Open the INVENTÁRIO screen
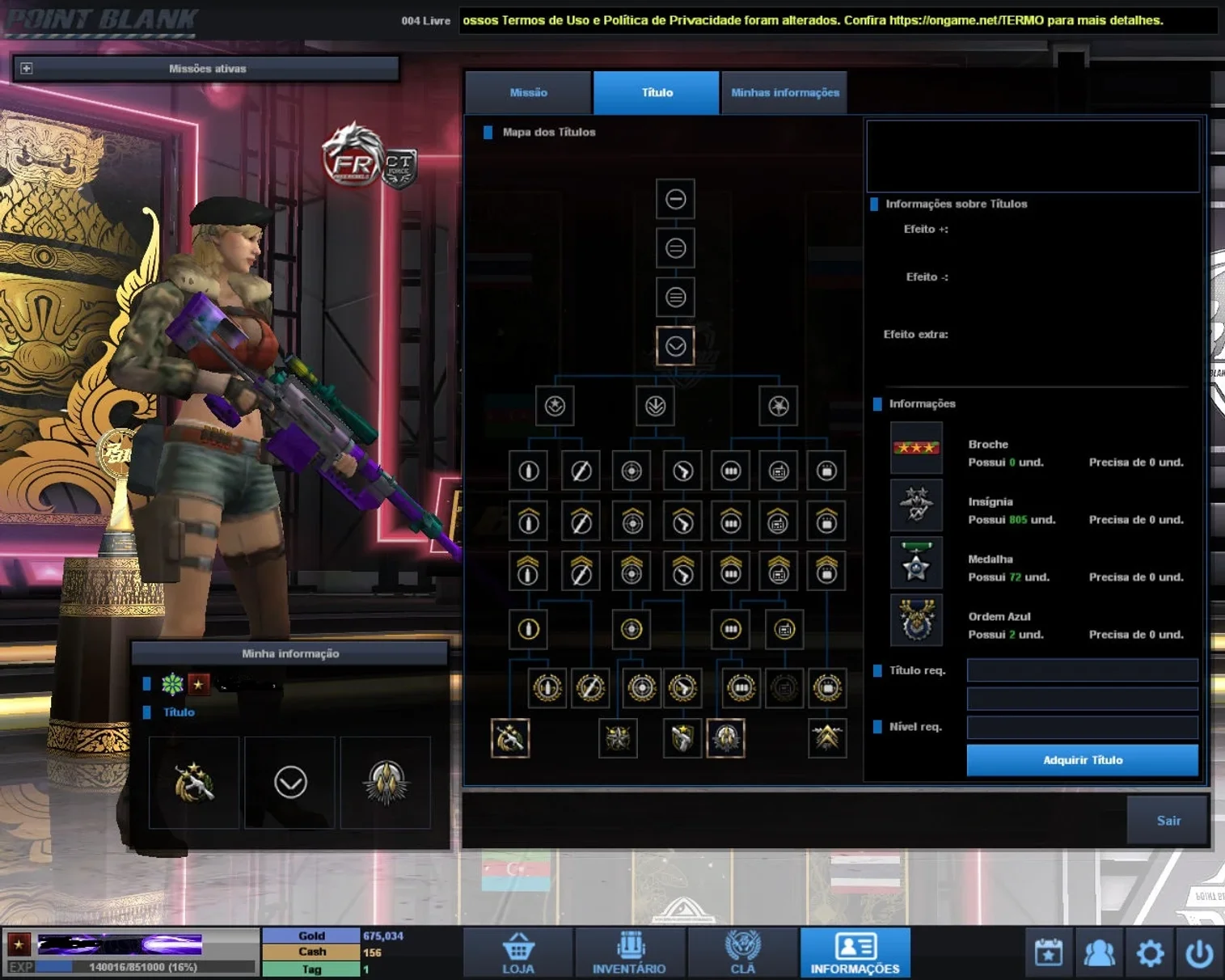The height and width of the screenshot is (980, 1225). click(x=629, y=953)
